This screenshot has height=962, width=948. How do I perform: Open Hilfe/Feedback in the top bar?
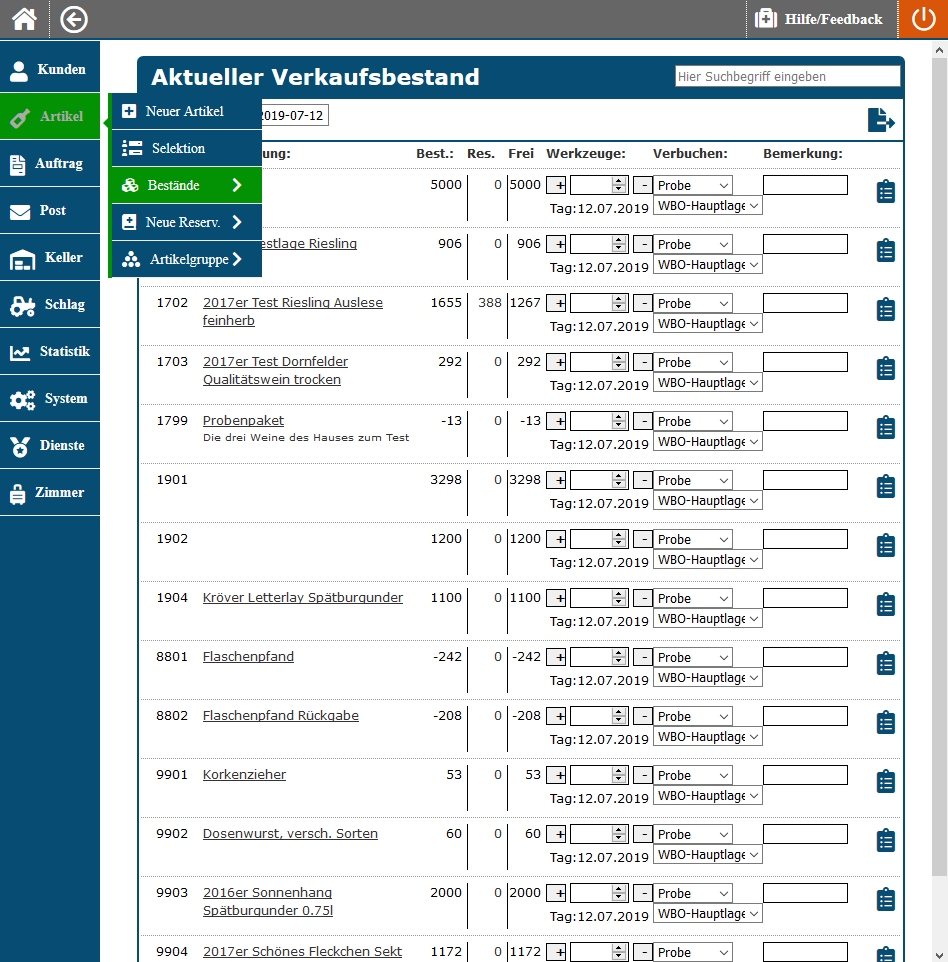pyautogui.click(x=820, y=19)
